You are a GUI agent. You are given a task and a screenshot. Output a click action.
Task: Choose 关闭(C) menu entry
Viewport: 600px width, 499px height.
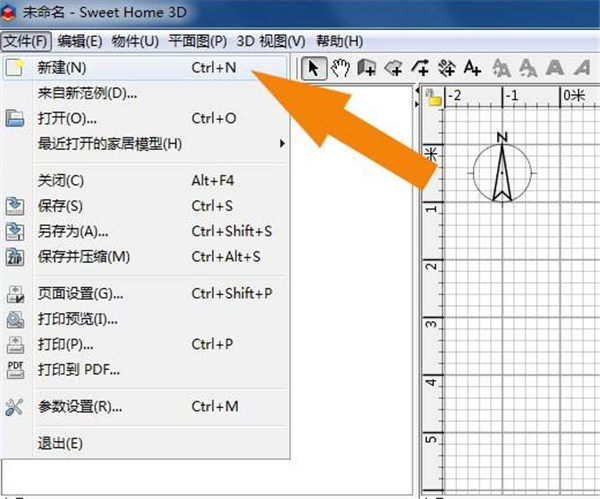point(145,181)
